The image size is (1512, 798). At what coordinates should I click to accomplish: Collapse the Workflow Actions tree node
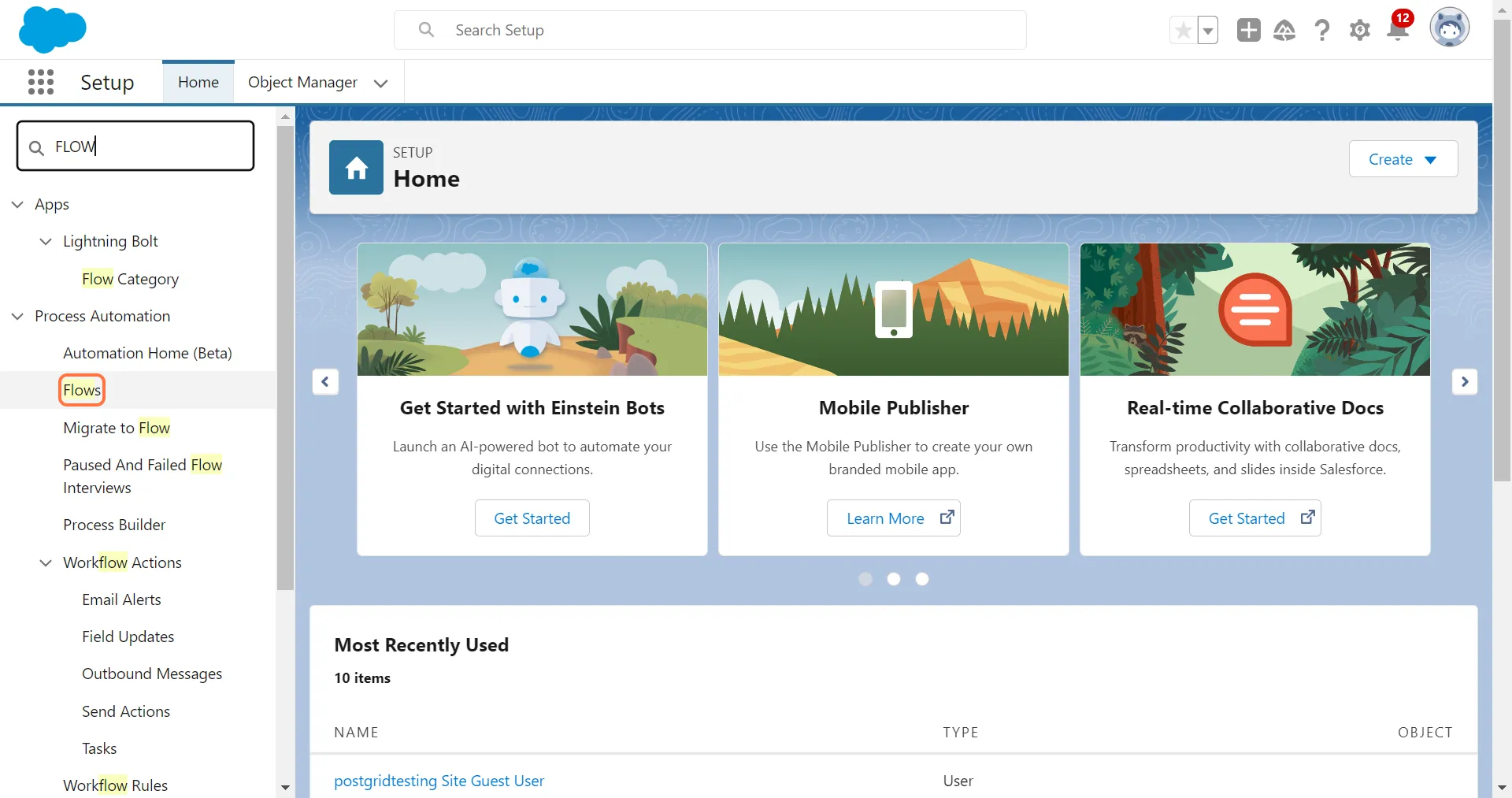coord(46,562)
